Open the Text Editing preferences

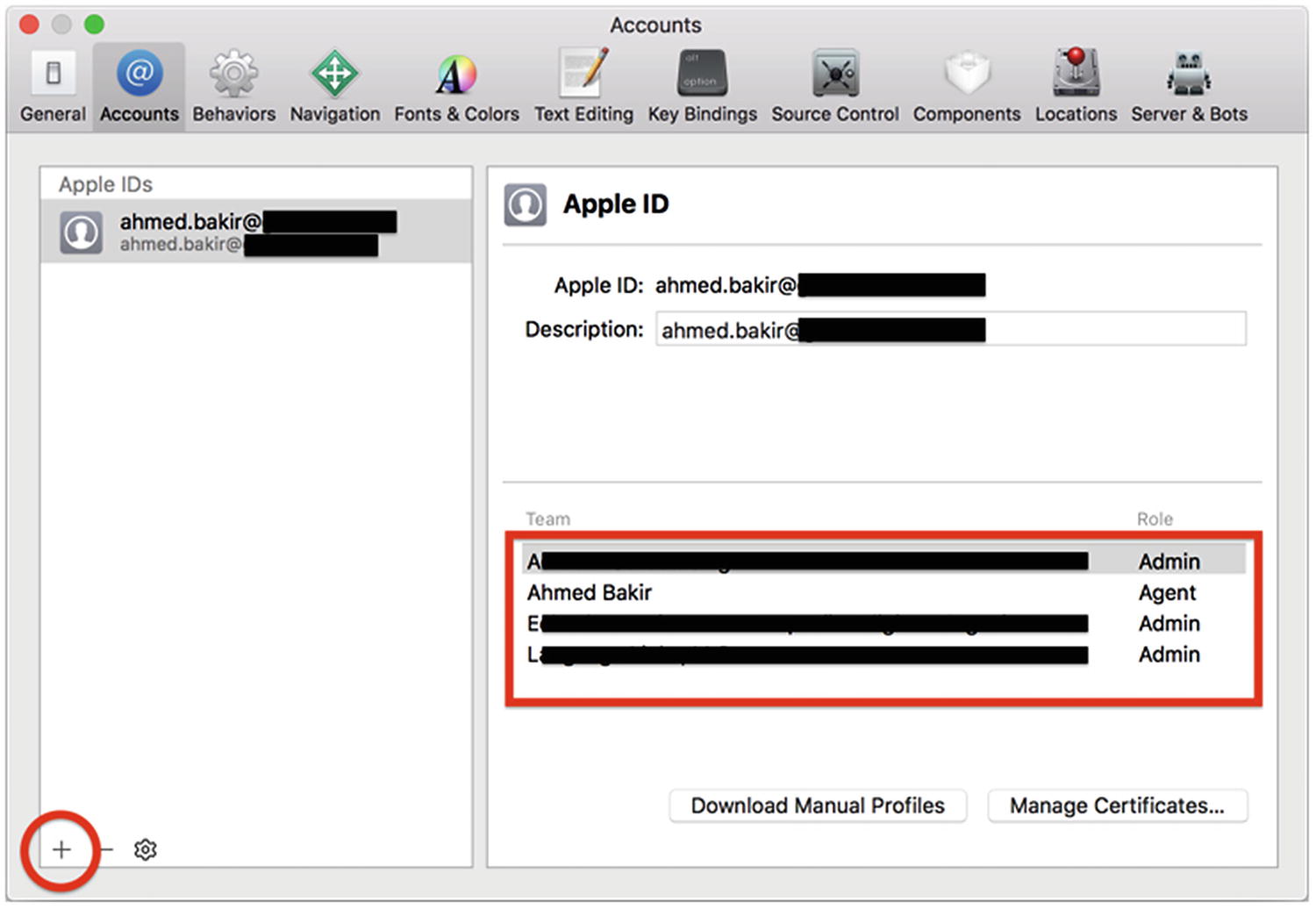[583, 87]
